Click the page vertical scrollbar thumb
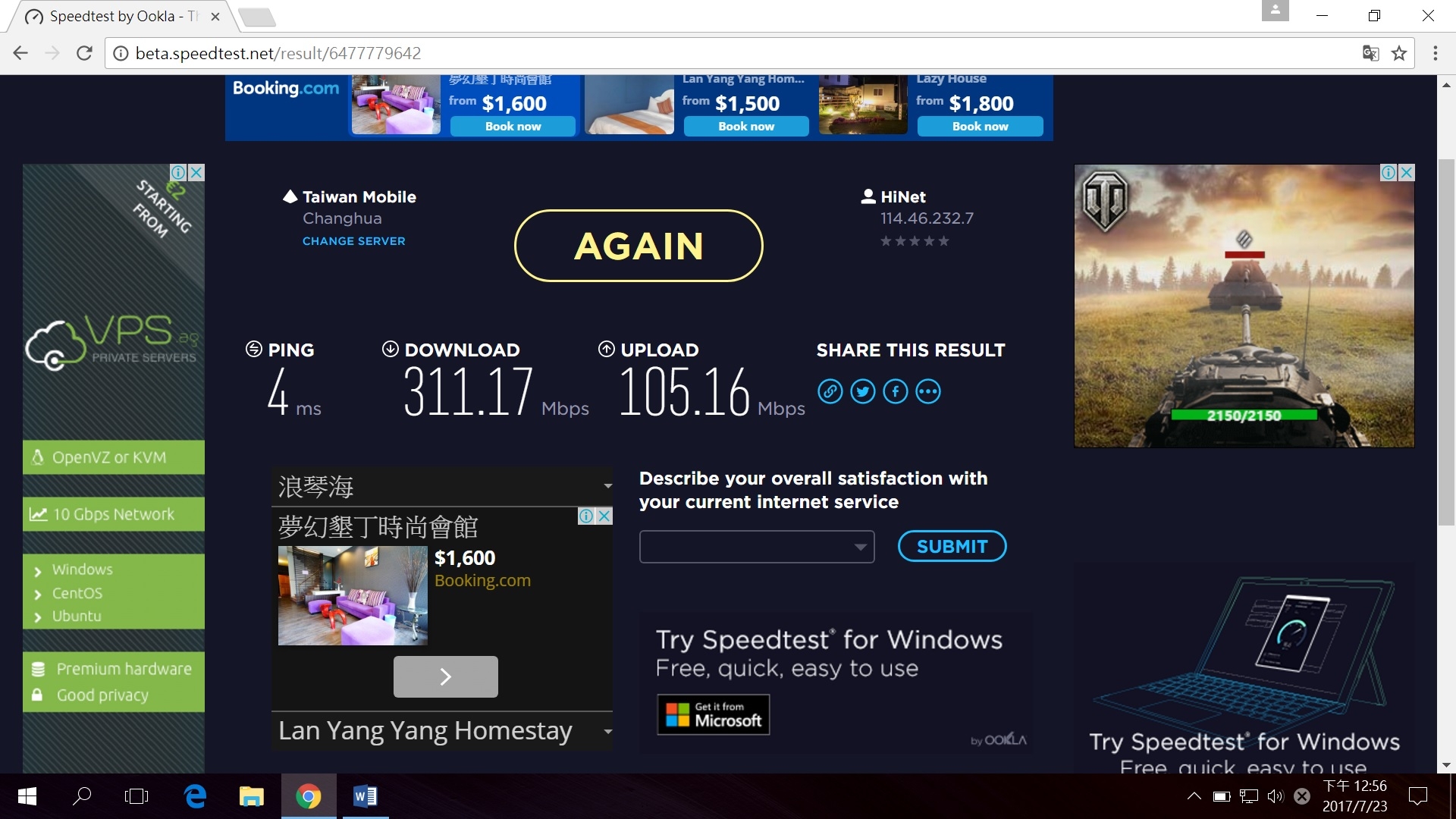1456x819 pixels. 1446,341
